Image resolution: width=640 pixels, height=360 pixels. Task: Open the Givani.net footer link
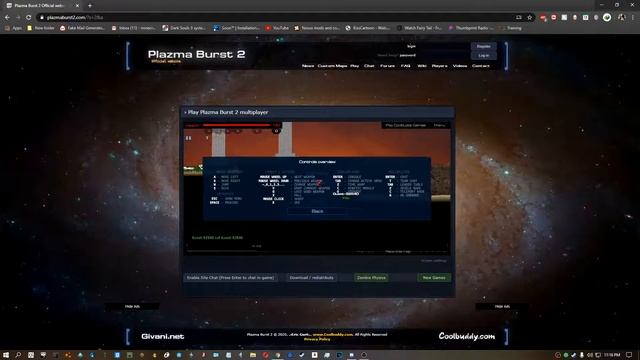coord(162,337)
